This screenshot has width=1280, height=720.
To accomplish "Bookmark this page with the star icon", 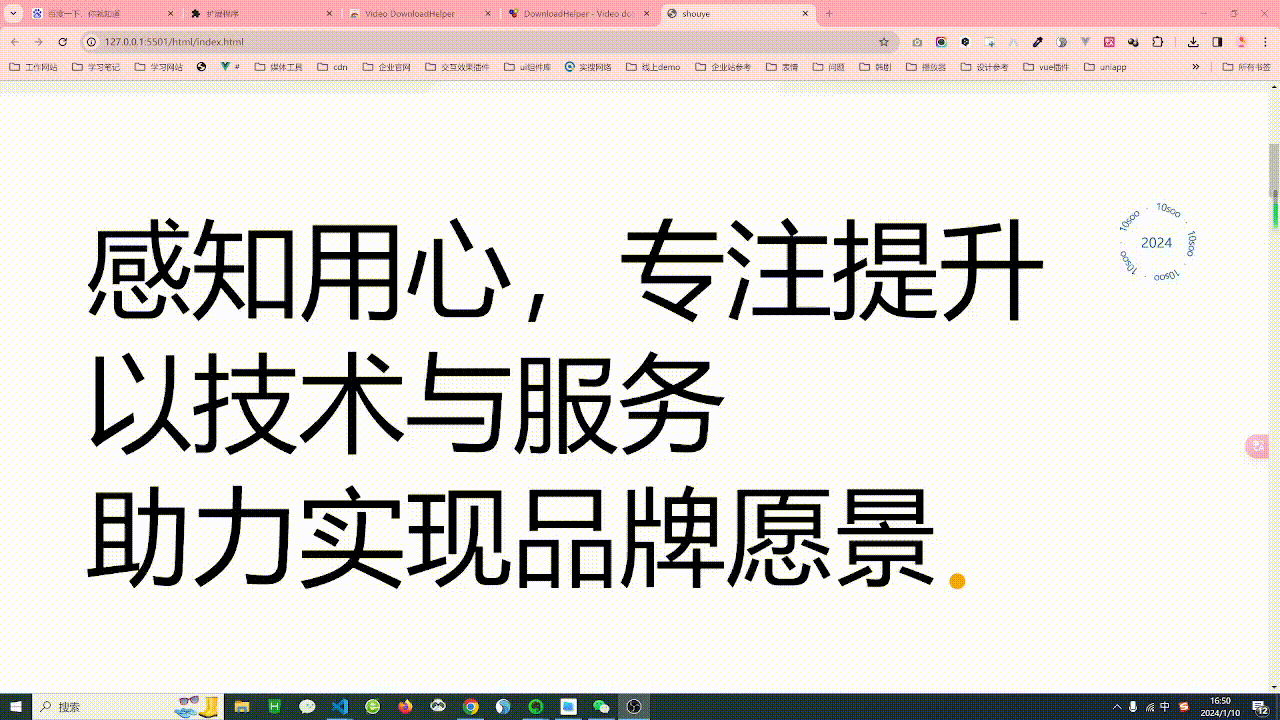I will pyautogui.click(x=884, y=42).
